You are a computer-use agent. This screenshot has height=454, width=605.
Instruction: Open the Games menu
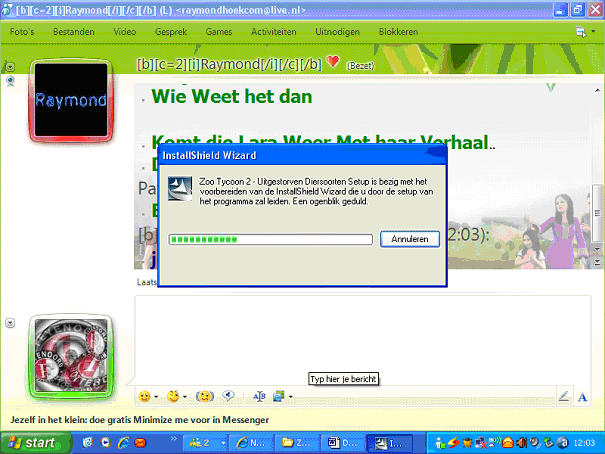(219, 32)
